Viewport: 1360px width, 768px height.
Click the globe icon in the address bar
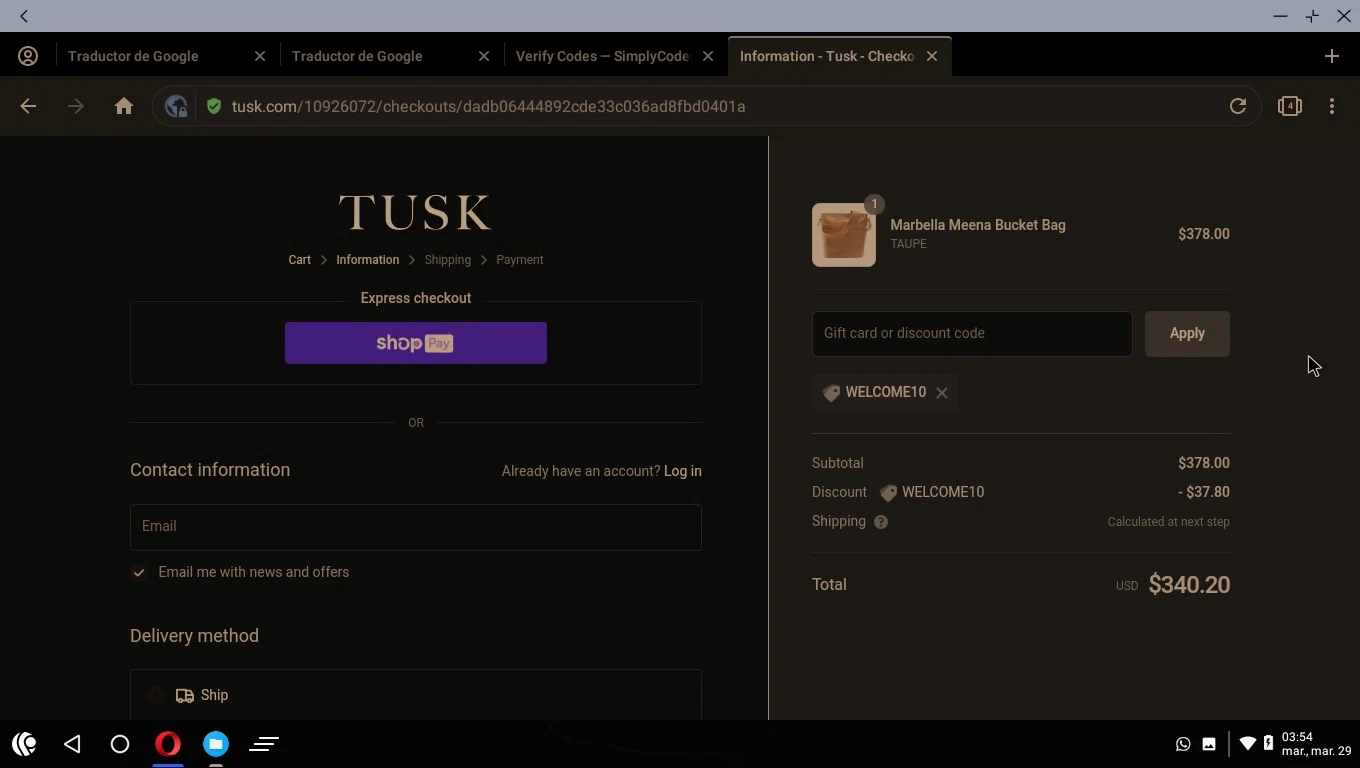[177, 106]
